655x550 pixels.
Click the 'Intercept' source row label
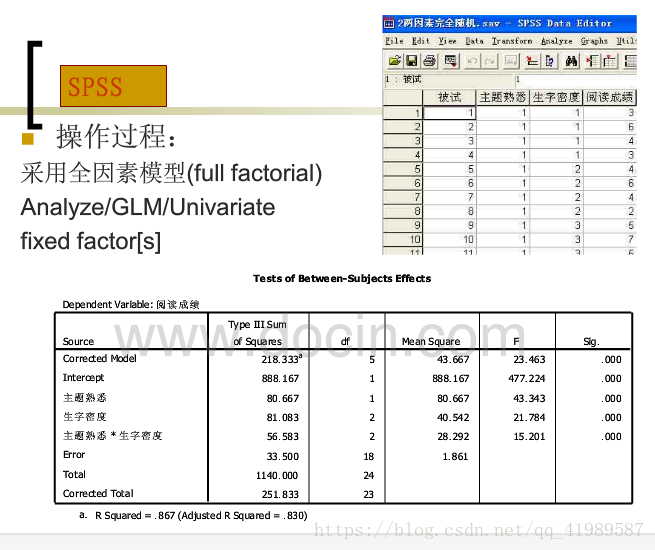pos(83,378)
